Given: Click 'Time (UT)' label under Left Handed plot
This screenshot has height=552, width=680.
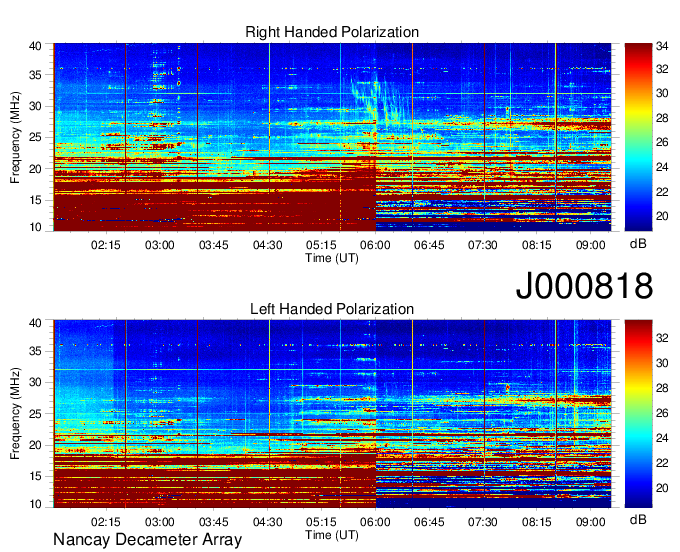Looking at the screenshot, I should 332,535.
